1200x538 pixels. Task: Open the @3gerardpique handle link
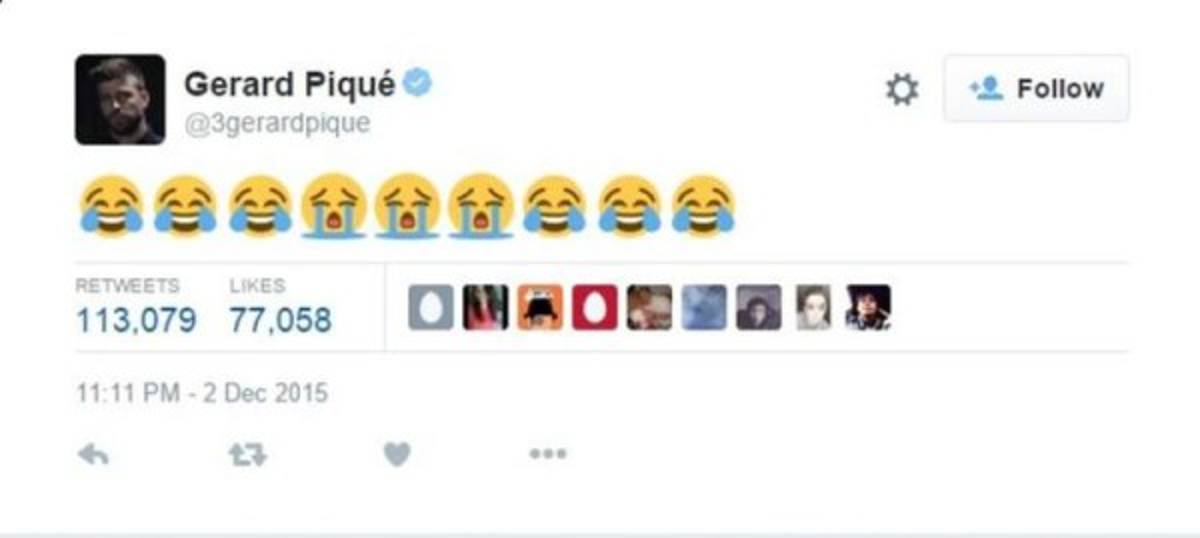pos(277,123)
